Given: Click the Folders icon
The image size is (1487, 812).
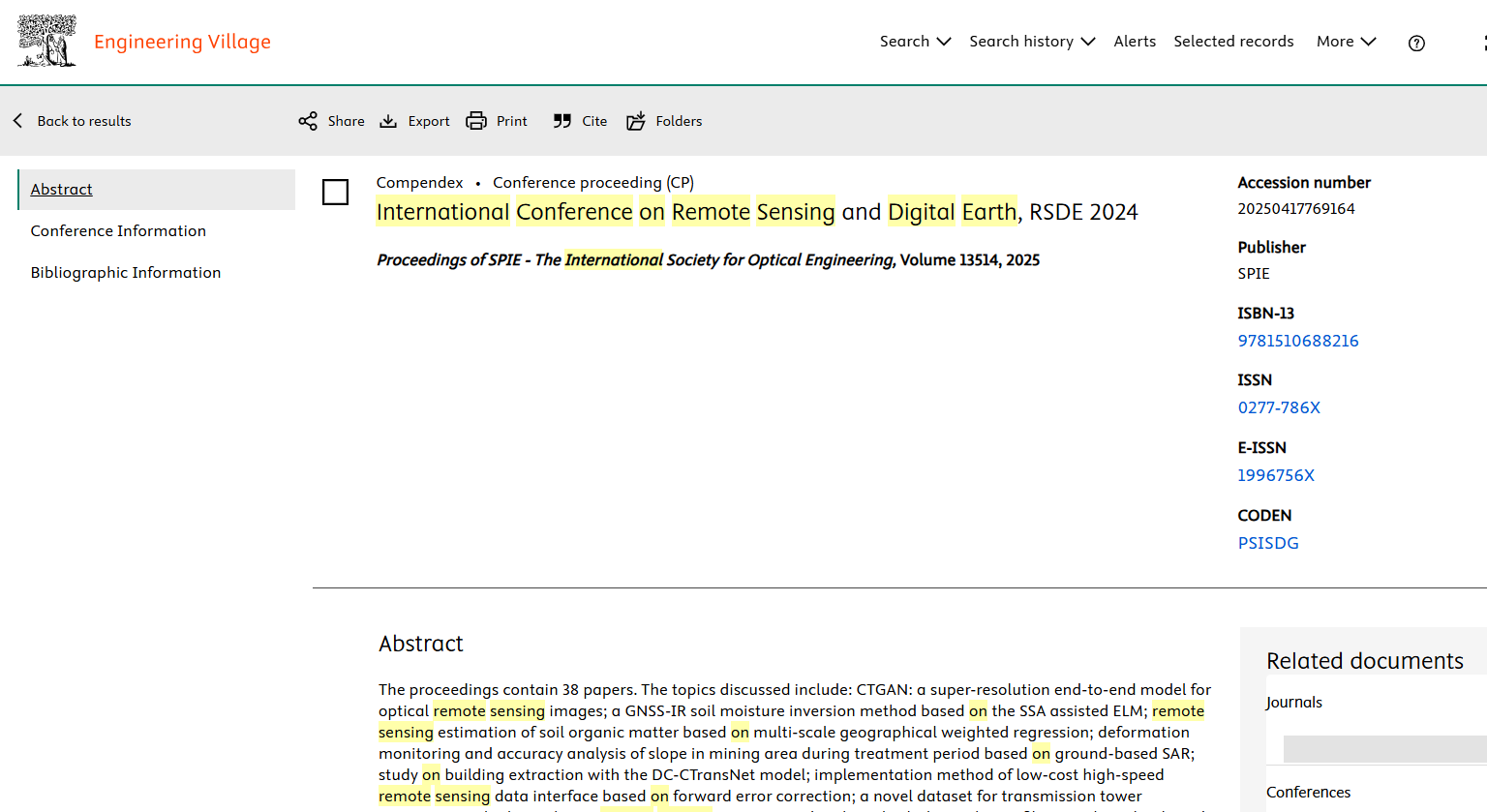Looking at the screenshot, I should 636,121.
